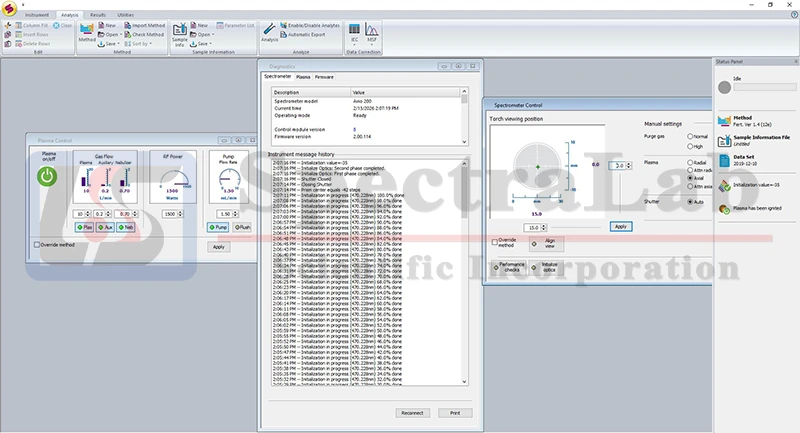Open the Sort by dropdown

[141, 44]
